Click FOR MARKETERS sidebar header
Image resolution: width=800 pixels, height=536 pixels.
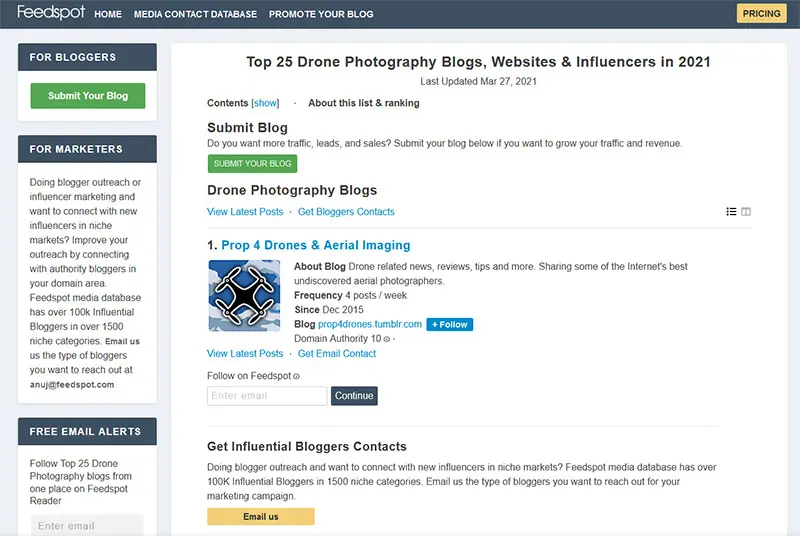87,149
